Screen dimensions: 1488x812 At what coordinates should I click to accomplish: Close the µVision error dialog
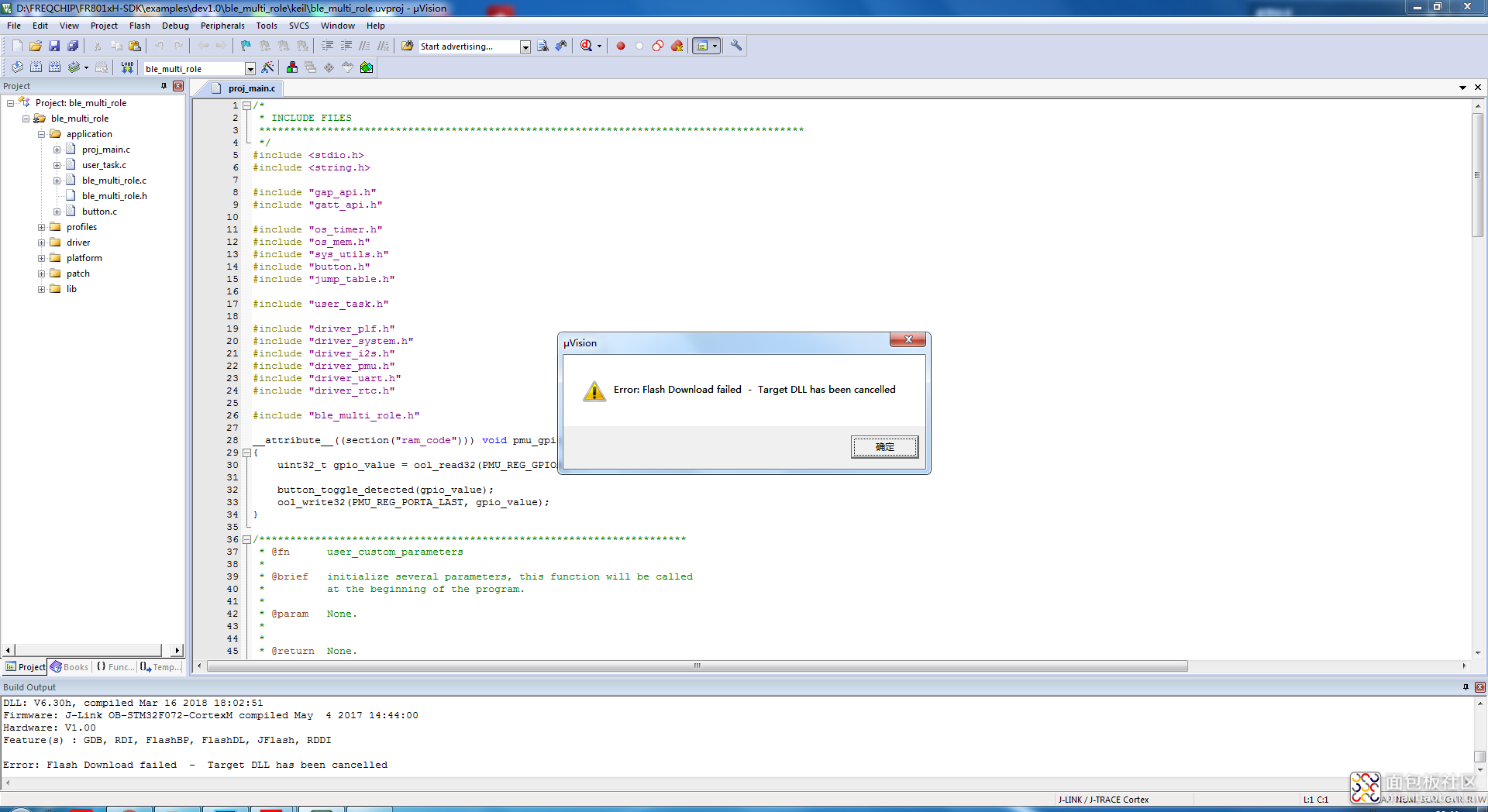[908, 340]
